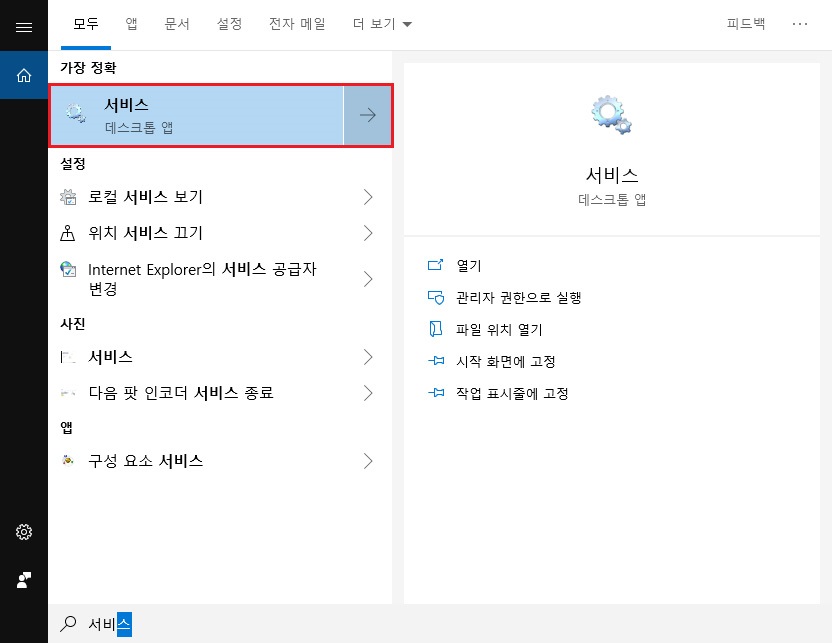Select 위치 서비스 끄기 result
The height and width of the screenshot is (643, 832).
(x=220, y=233)
